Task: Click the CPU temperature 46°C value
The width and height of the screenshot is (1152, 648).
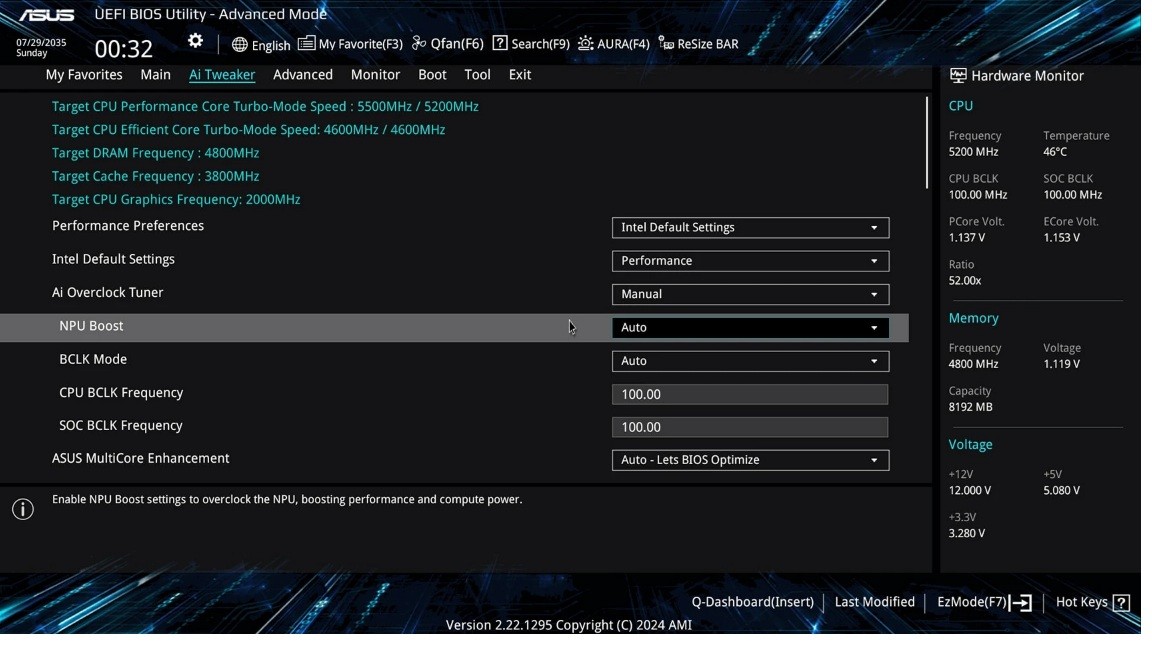Action: [1054, 152]
